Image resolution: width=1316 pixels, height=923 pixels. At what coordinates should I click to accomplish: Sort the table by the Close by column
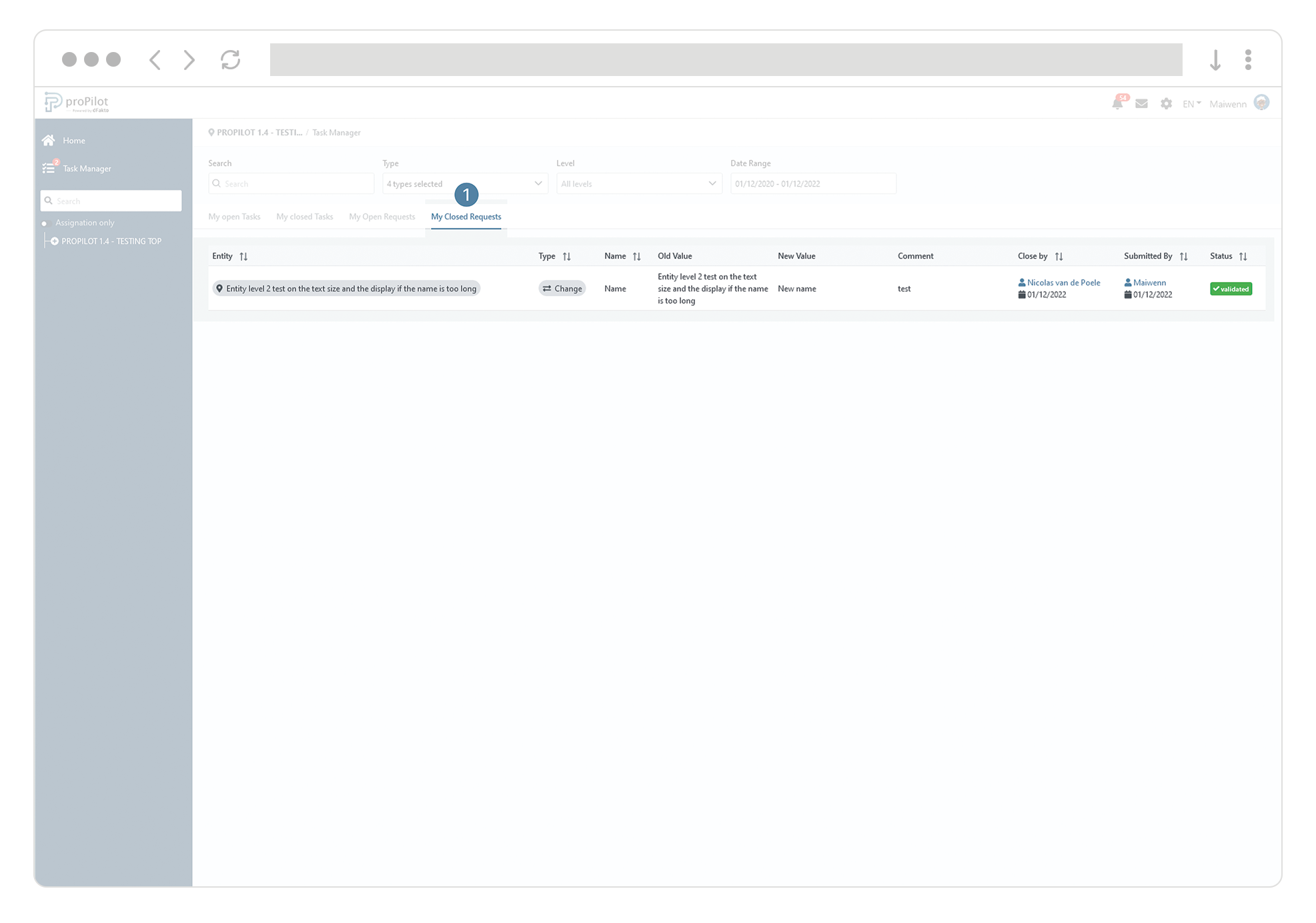(1059, 256)
